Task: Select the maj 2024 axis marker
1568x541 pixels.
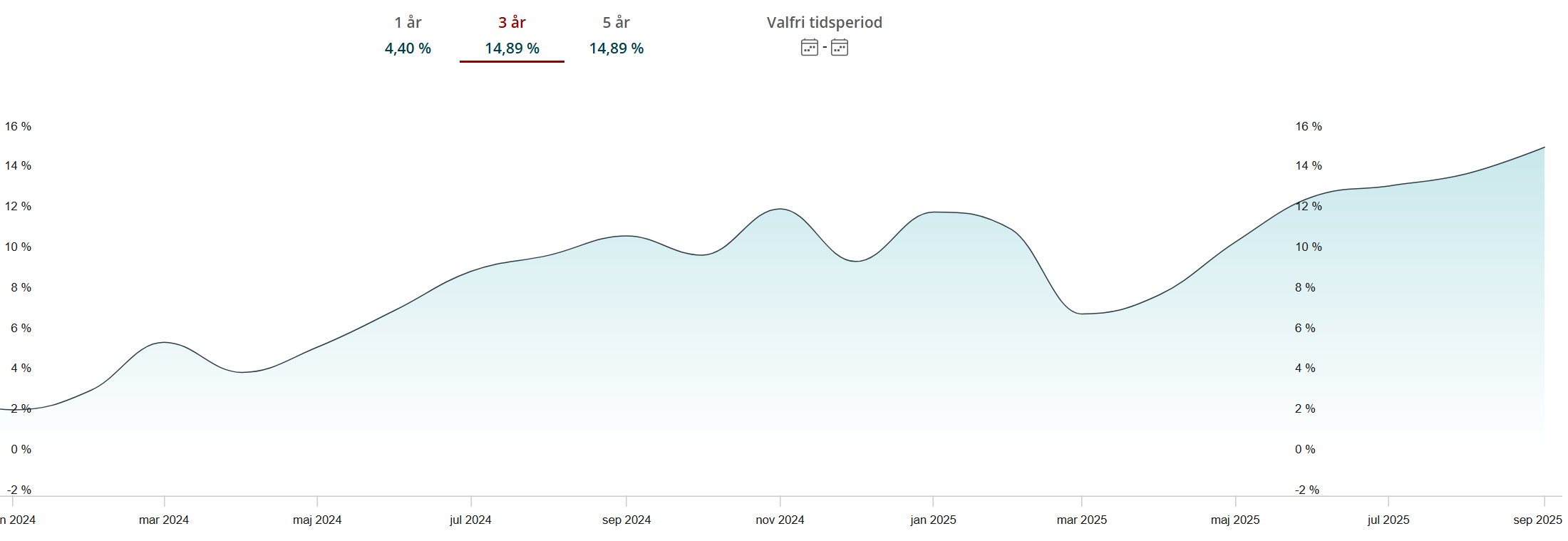Action: tap(317, 520)
